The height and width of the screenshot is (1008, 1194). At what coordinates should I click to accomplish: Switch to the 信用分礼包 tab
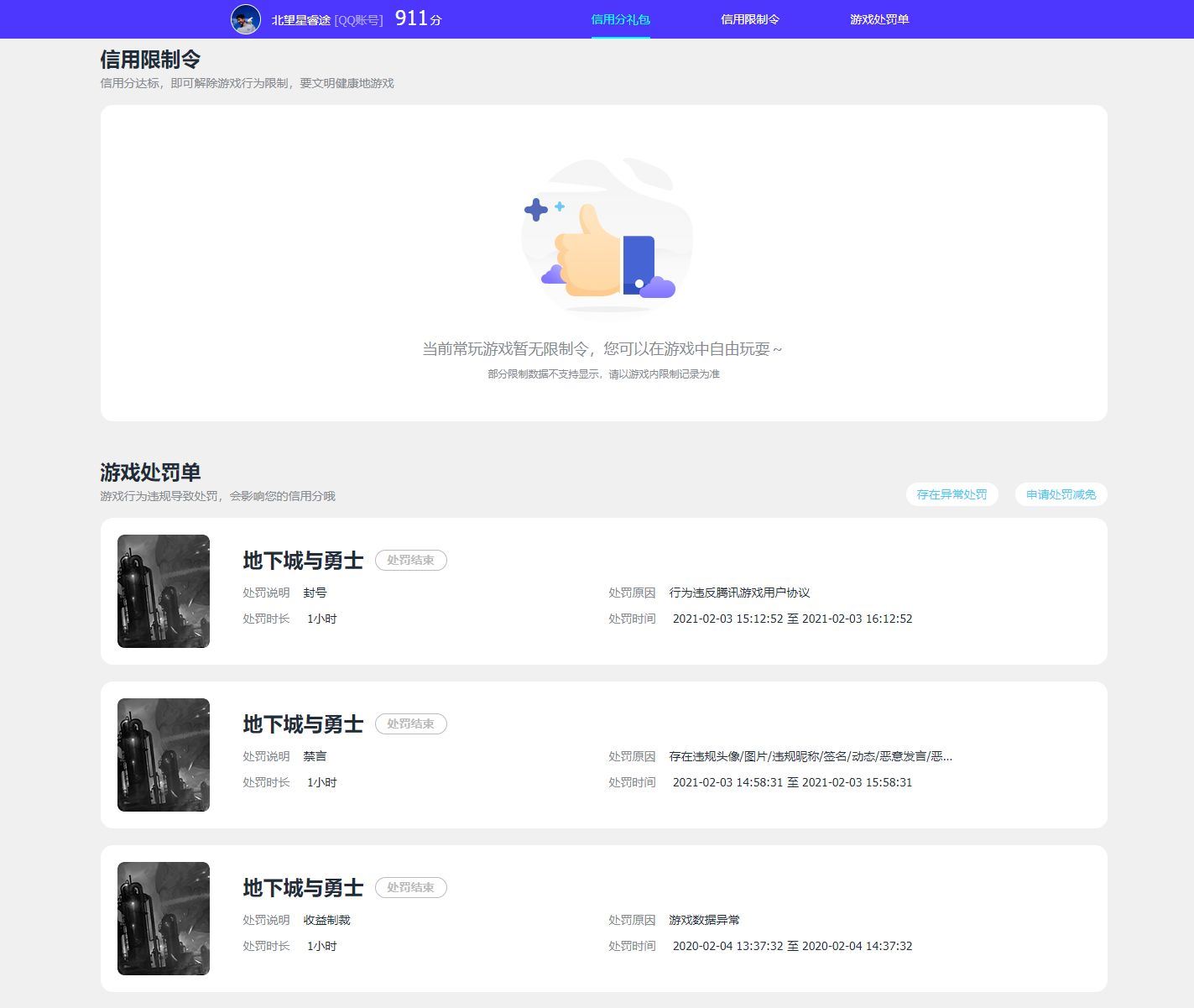(621, 18)
